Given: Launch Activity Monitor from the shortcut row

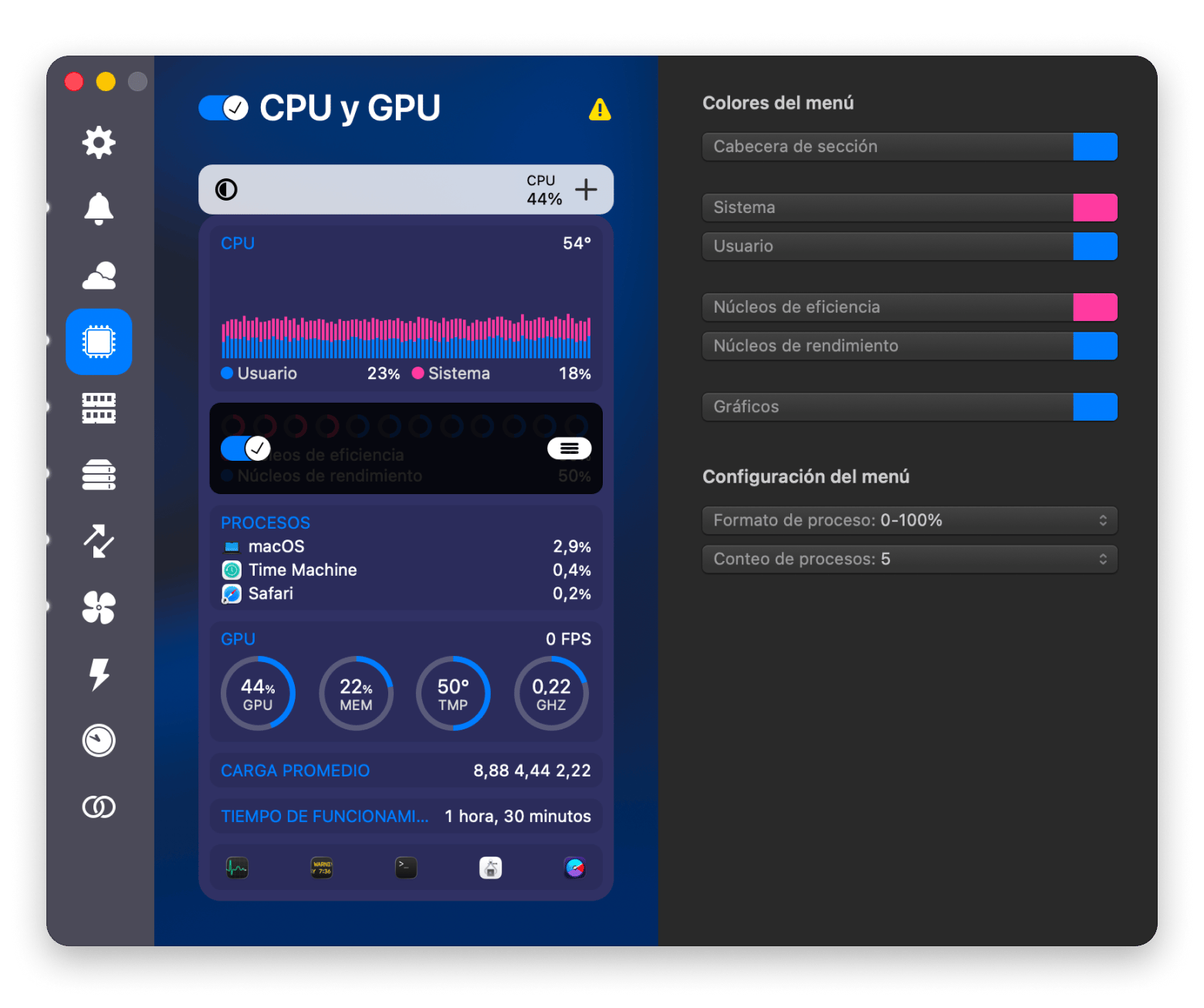Looking at the screenshot, I should [x=237, y=868].
